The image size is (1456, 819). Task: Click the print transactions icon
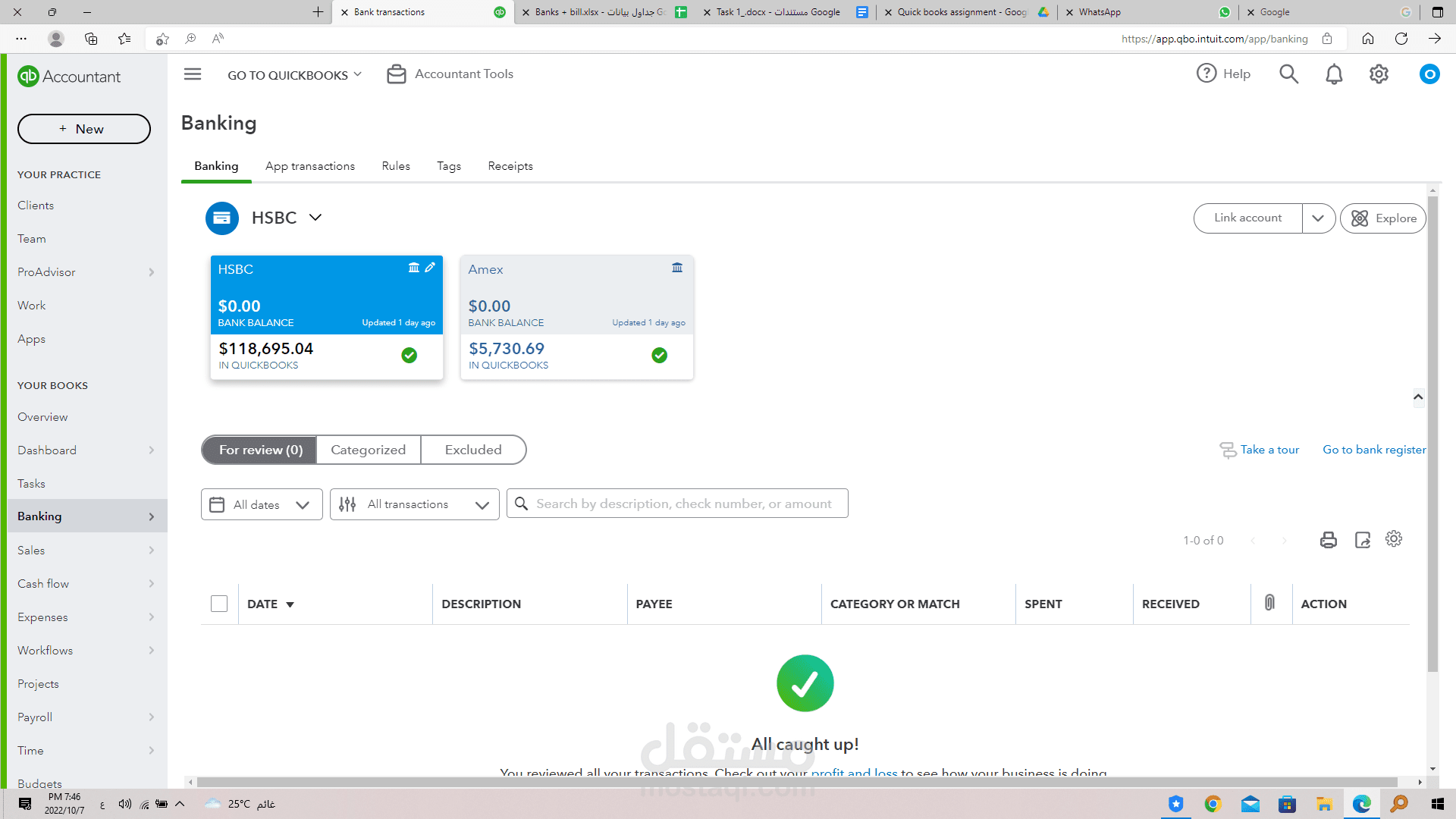(x=1328, y=540)
